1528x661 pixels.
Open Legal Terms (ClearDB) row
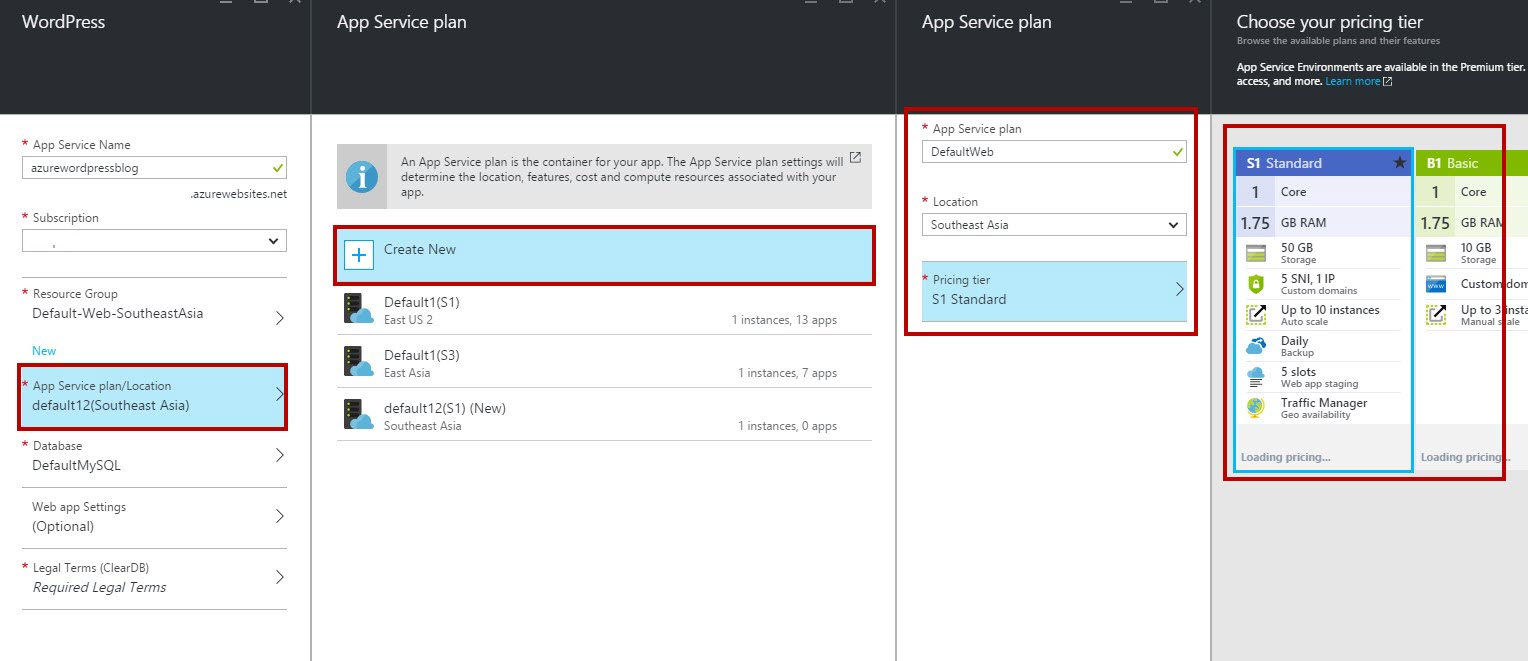pos(154,578)
